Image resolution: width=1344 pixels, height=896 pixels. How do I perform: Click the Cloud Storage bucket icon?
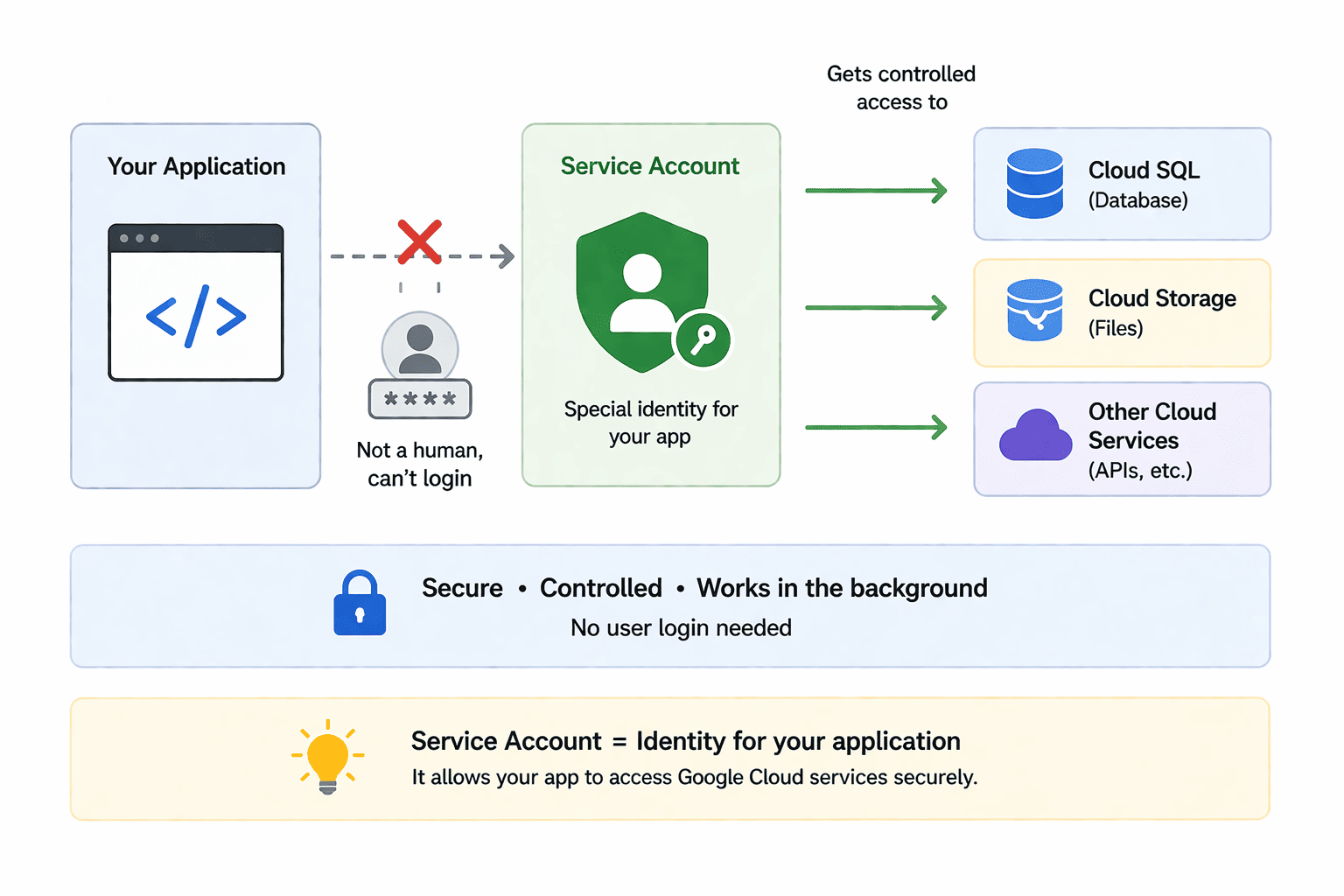pos(1034,310)
